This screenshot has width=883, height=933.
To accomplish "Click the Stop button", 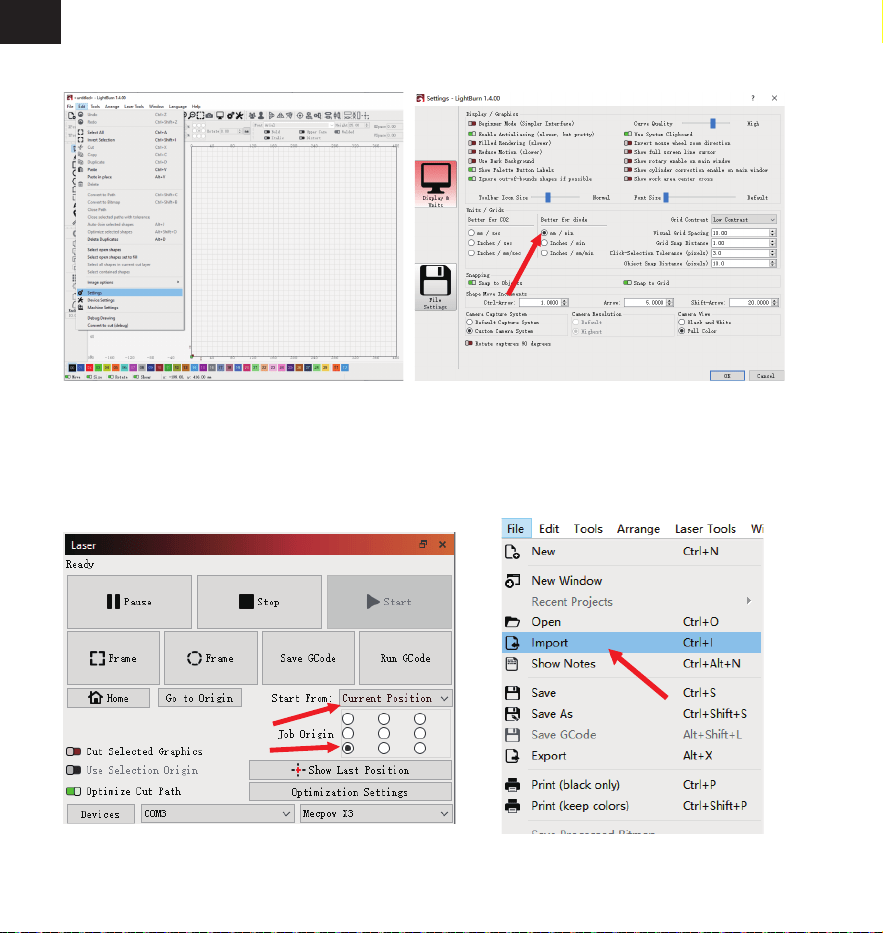I will click(259, 602).
